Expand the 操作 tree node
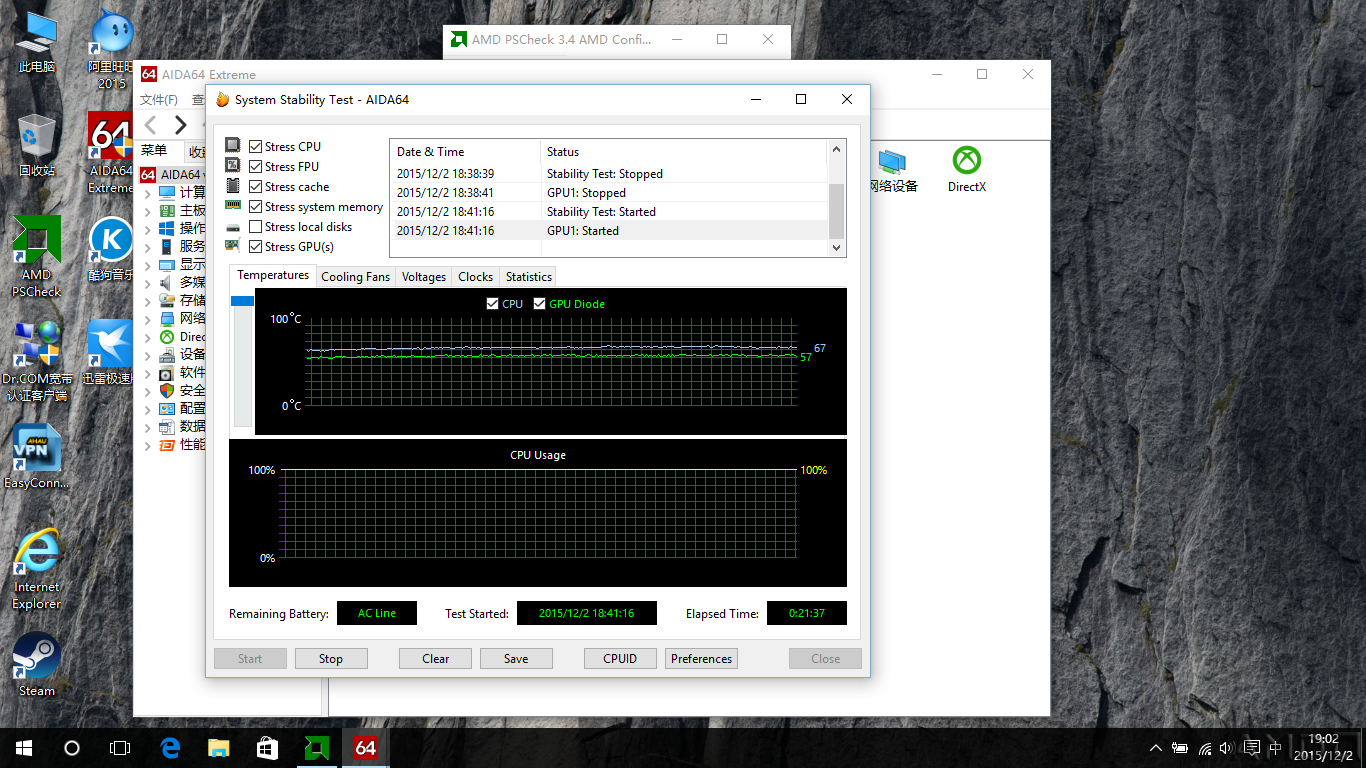The width and height of the screenshot is (1366, 768). coord(148,229)
